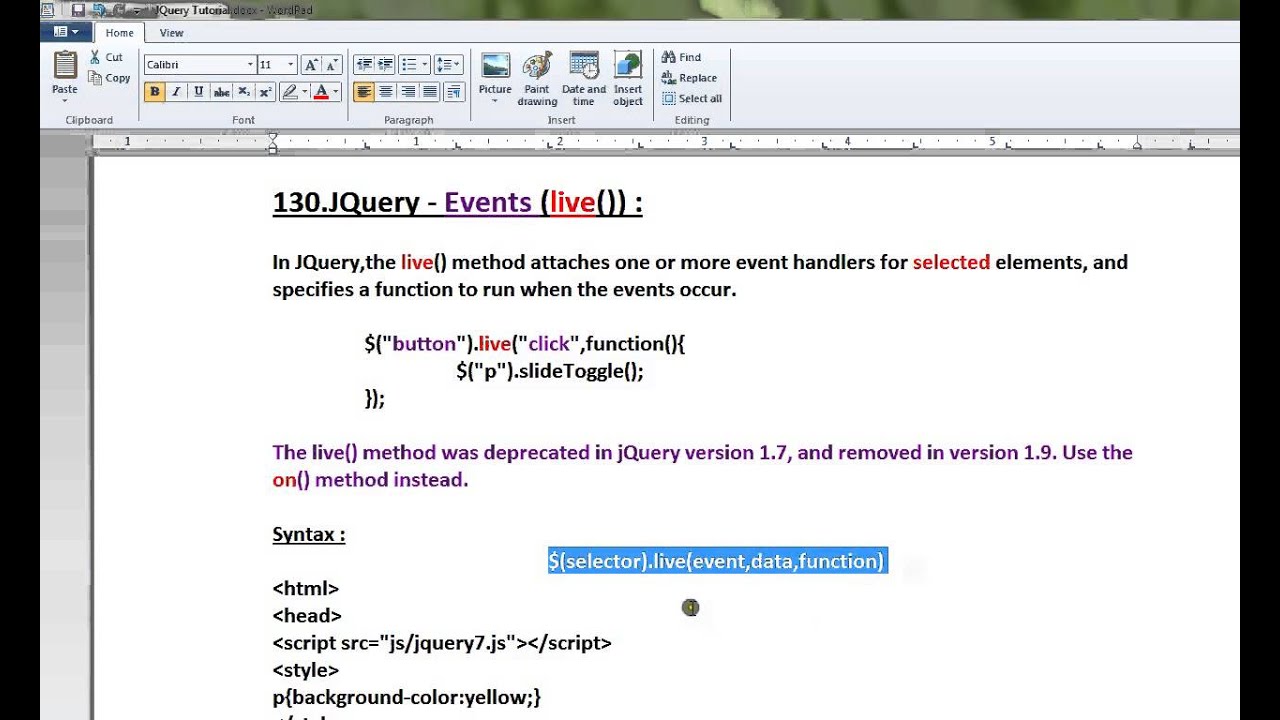Expand the Picture dropdown arrow
Viewport: 1280px width, 720px height.
495,101
